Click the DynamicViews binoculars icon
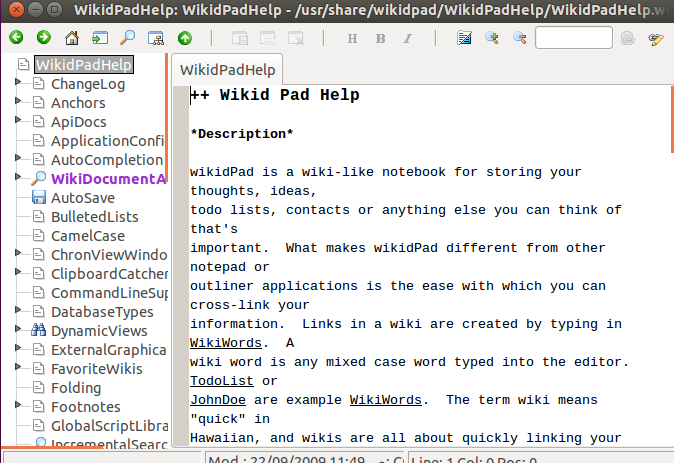The height and width of the screenshot is (463, 674). [39, 330]
